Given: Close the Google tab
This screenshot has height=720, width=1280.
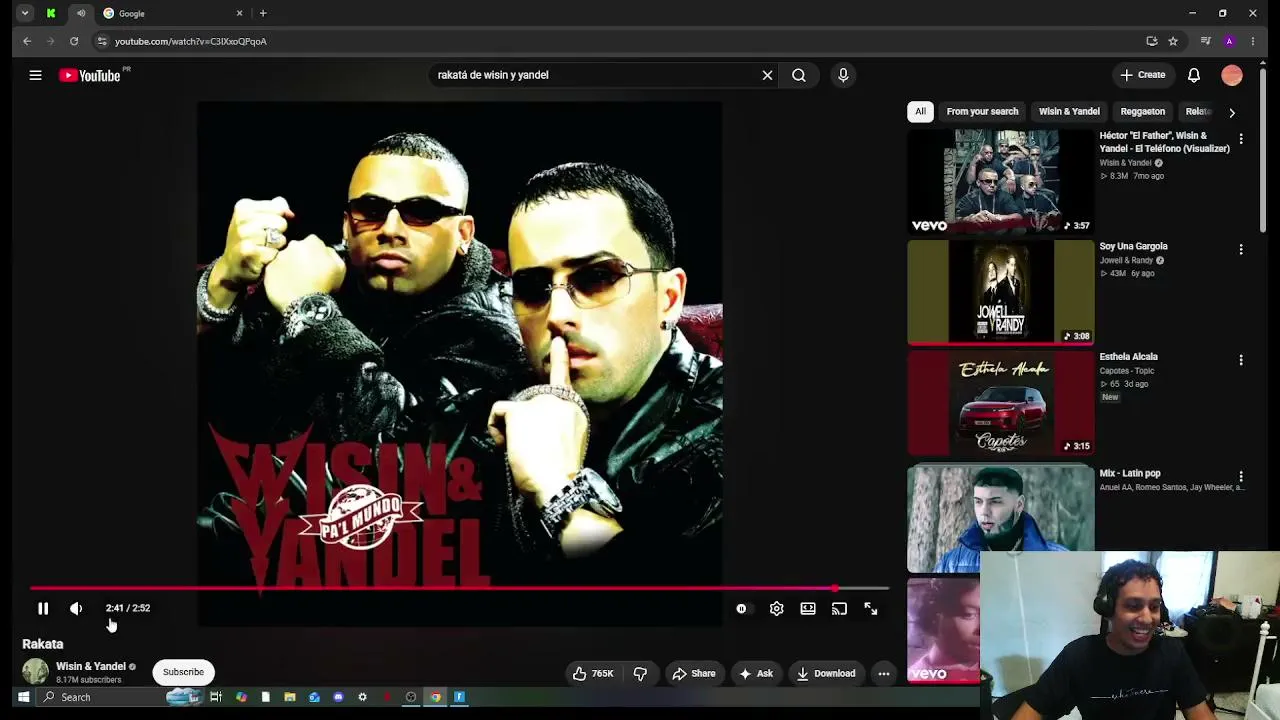Looking at the screenshot, I should (x=239, y=13).
